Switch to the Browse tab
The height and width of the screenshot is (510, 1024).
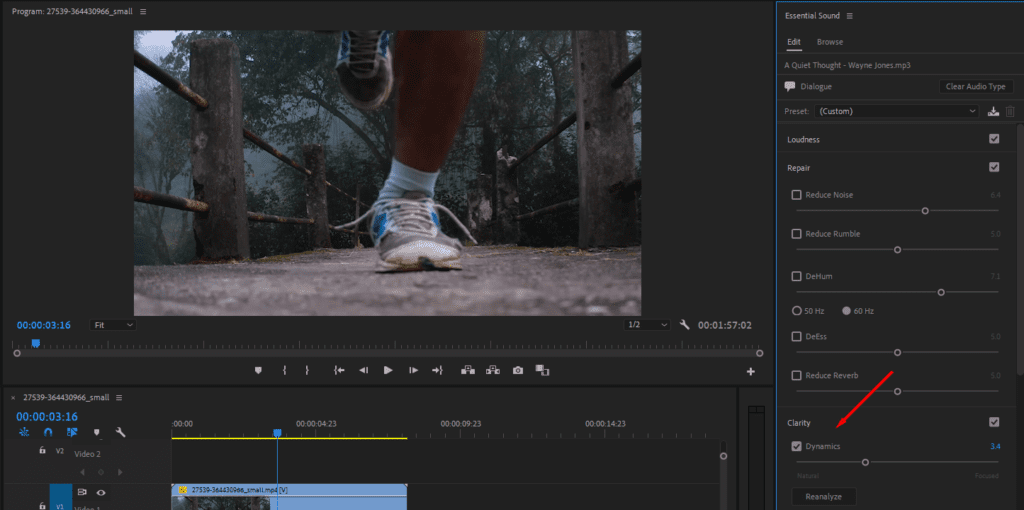coord(829,42)
